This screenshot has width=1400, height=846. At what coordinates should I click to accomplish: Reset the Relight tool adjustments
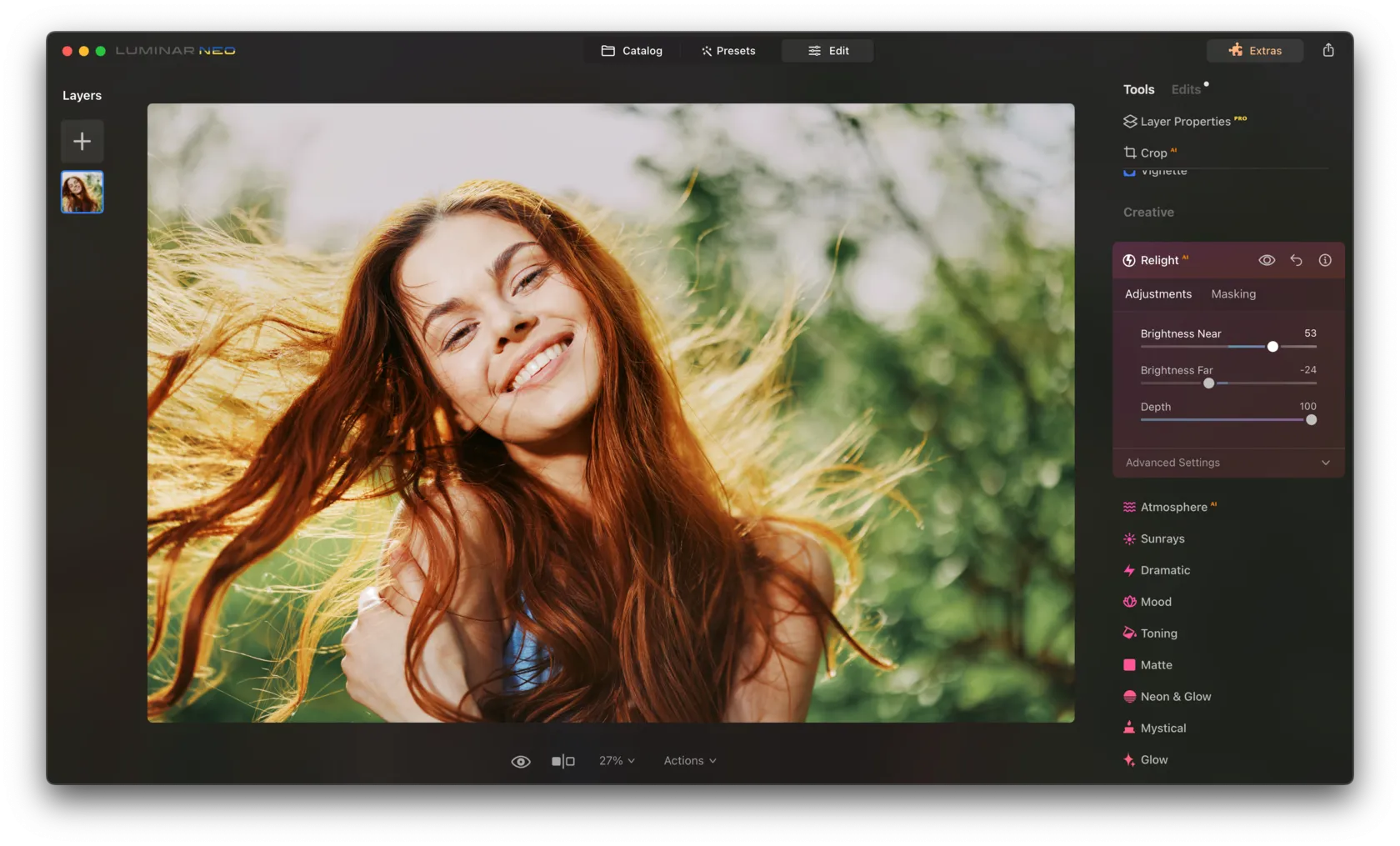(1296, 260)
